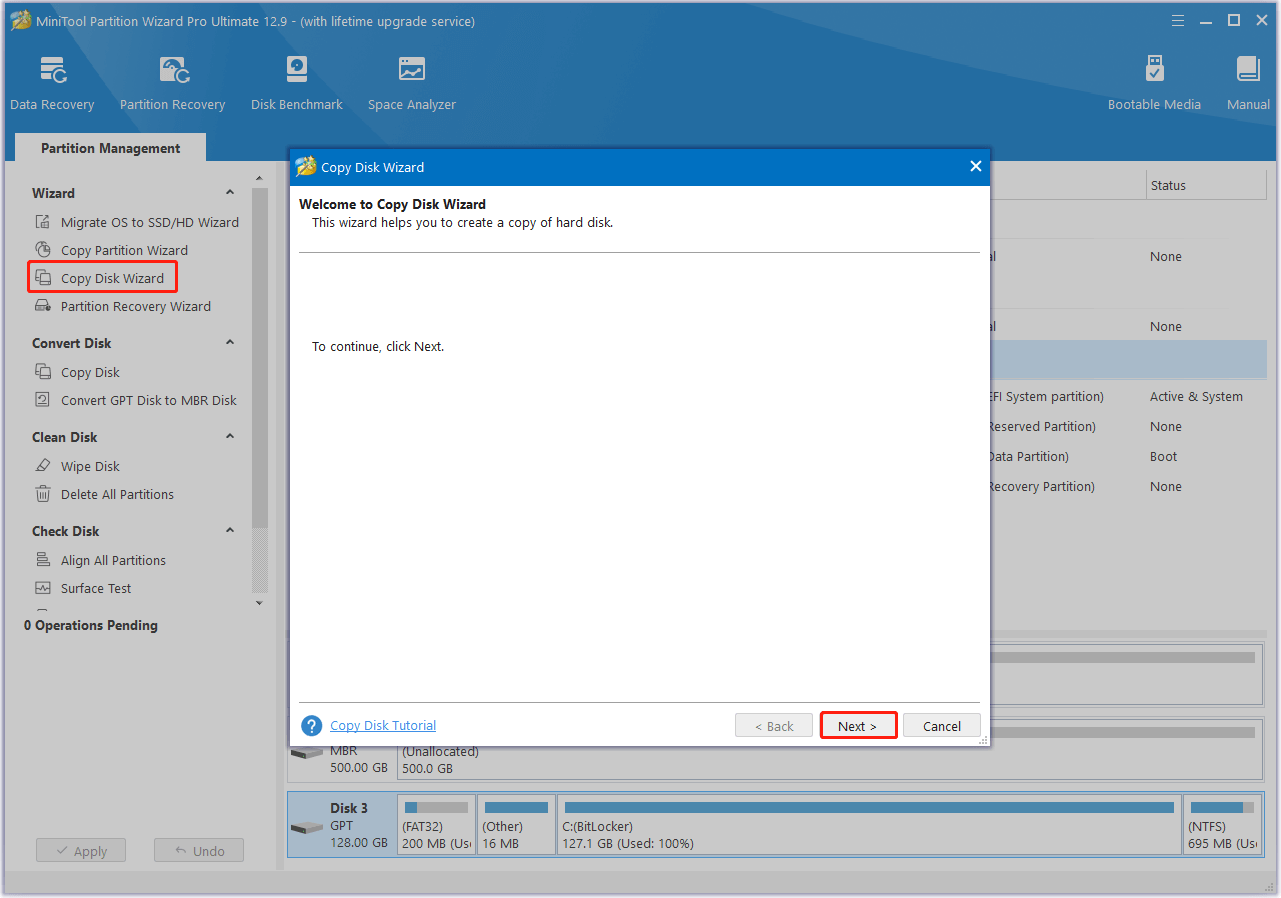Click 0 Operations Pending text
1281x898 pixels.
(91, 625)
